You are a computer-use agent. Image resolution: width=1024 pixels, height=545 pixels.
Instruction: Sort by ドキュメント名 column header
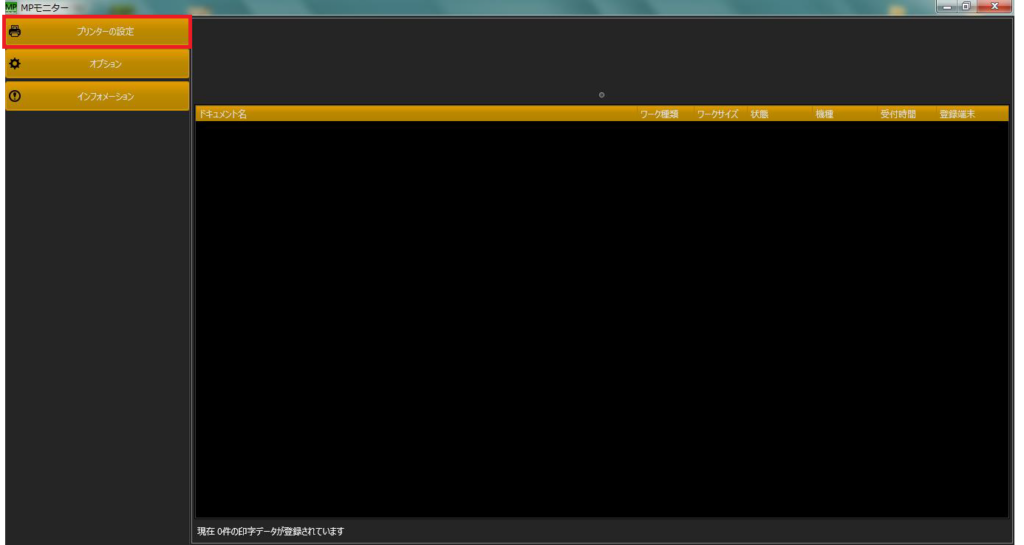point(223,114)
